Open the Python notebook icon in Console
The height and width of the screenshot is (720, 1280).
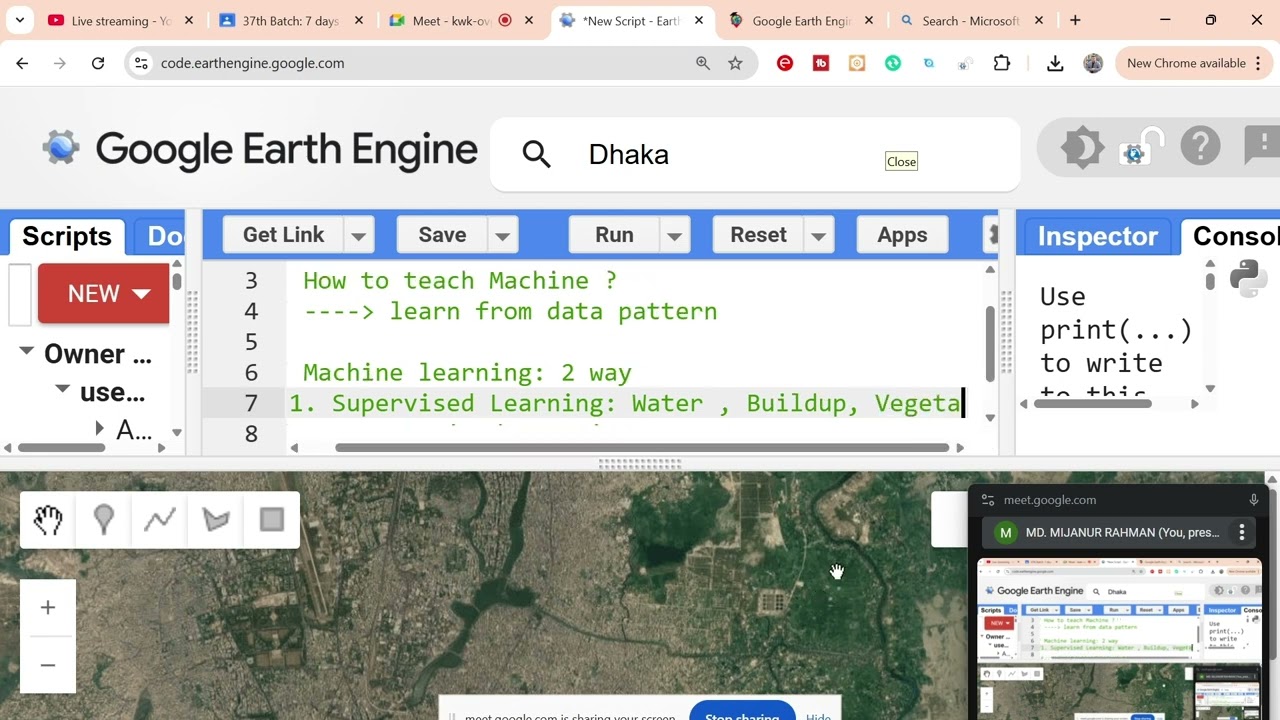[x=1248, y=279]
